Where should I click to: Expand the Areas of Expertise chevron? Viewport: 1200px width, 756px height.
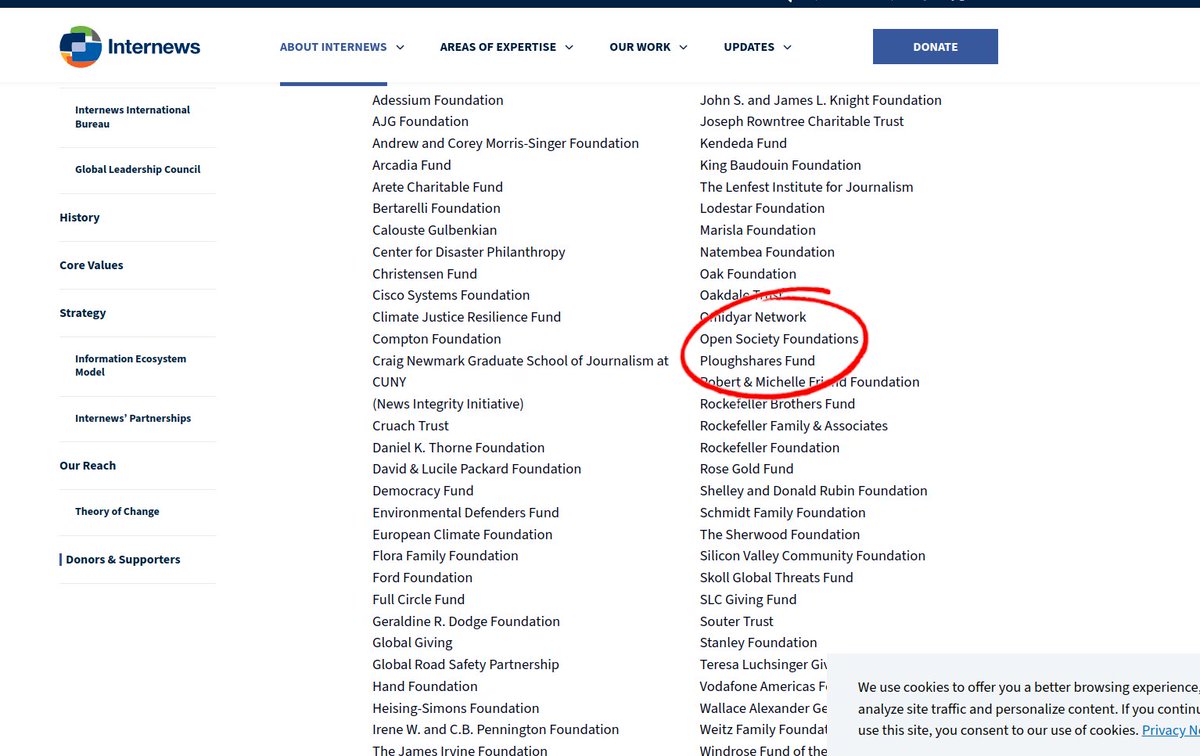[569, 47]
